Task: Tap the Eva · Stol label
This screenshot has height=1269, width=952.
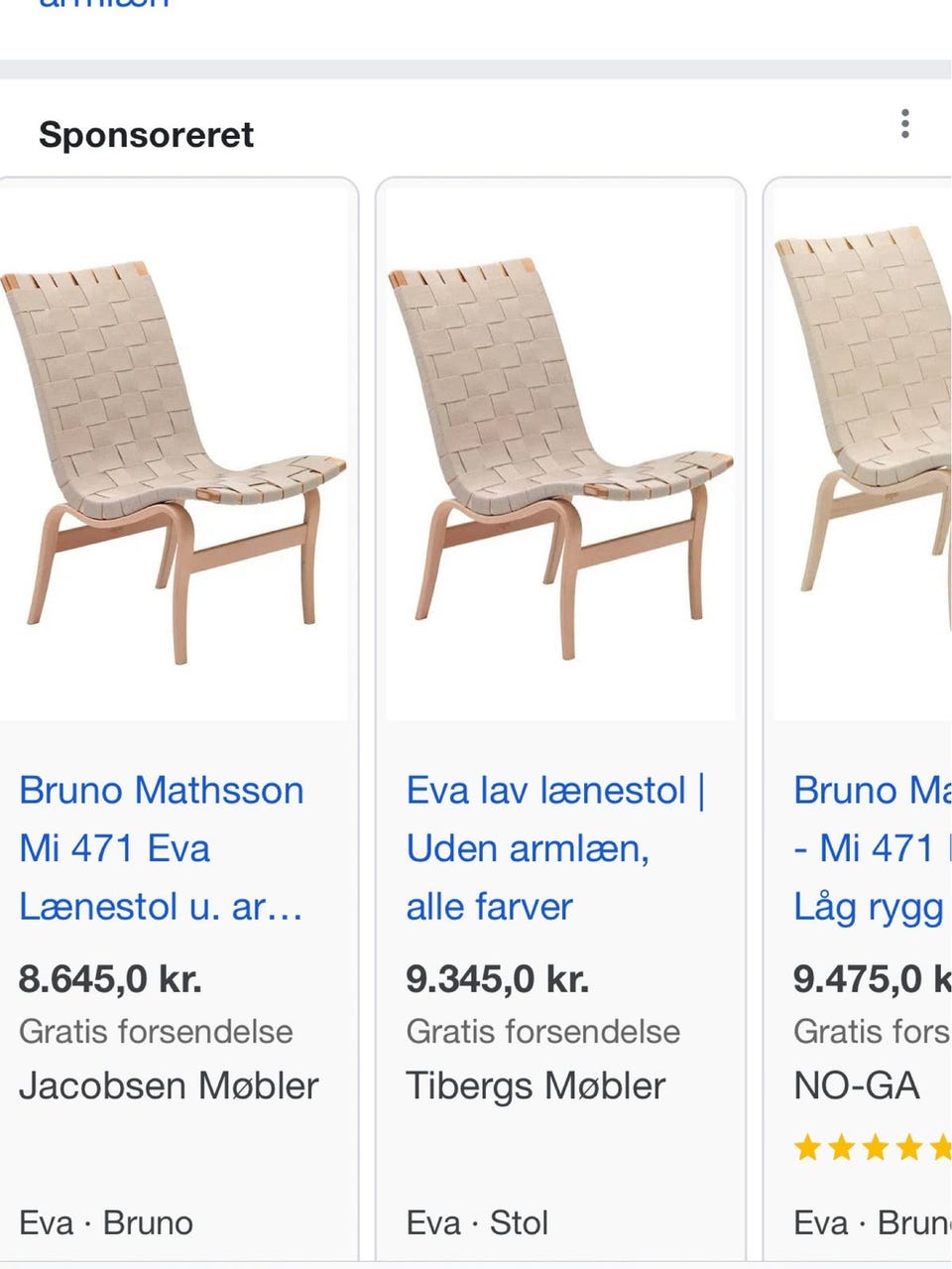Action: 477,1222
